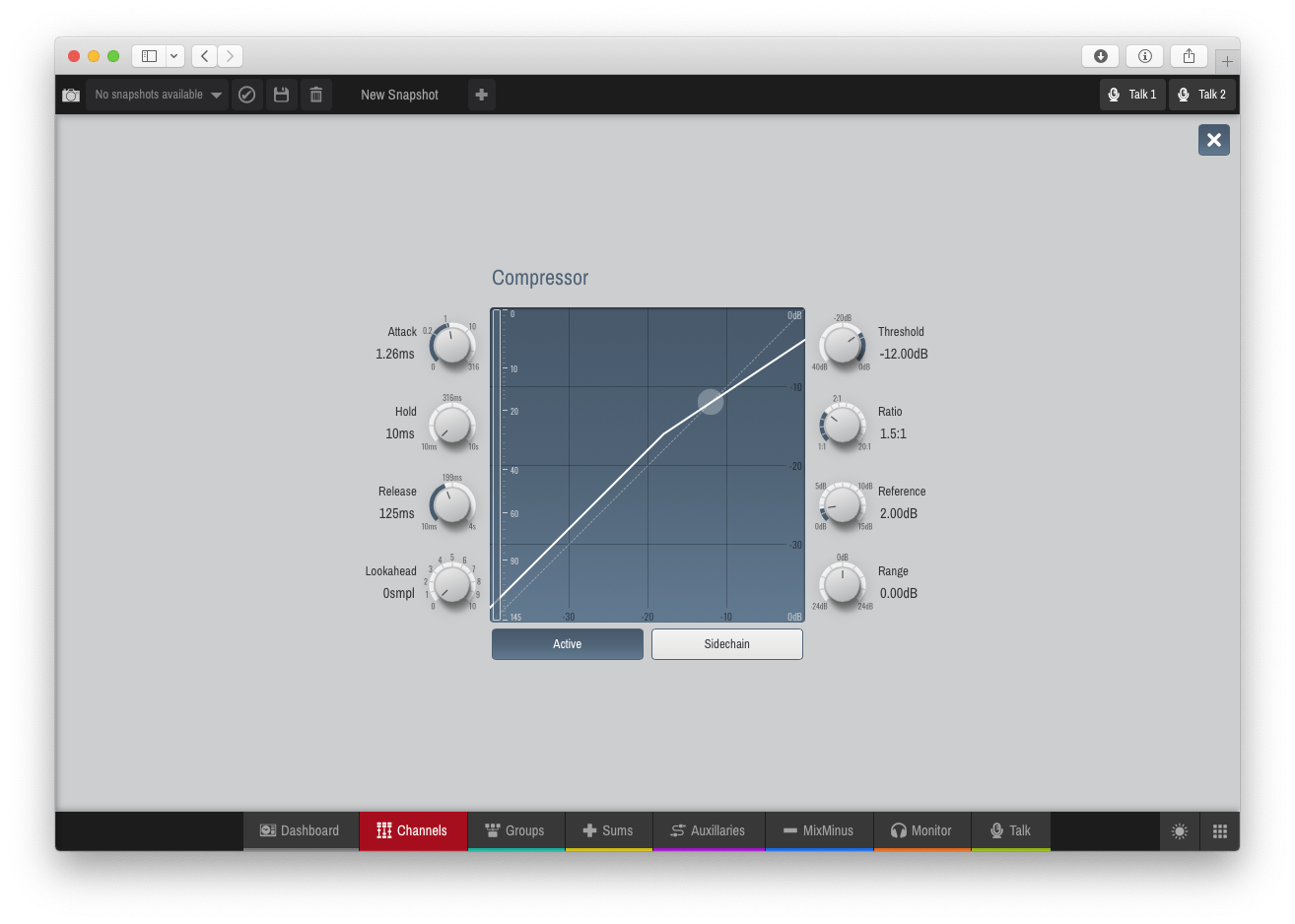Adjust the Attack knob

pyautogui.click(x=452, y=345)
